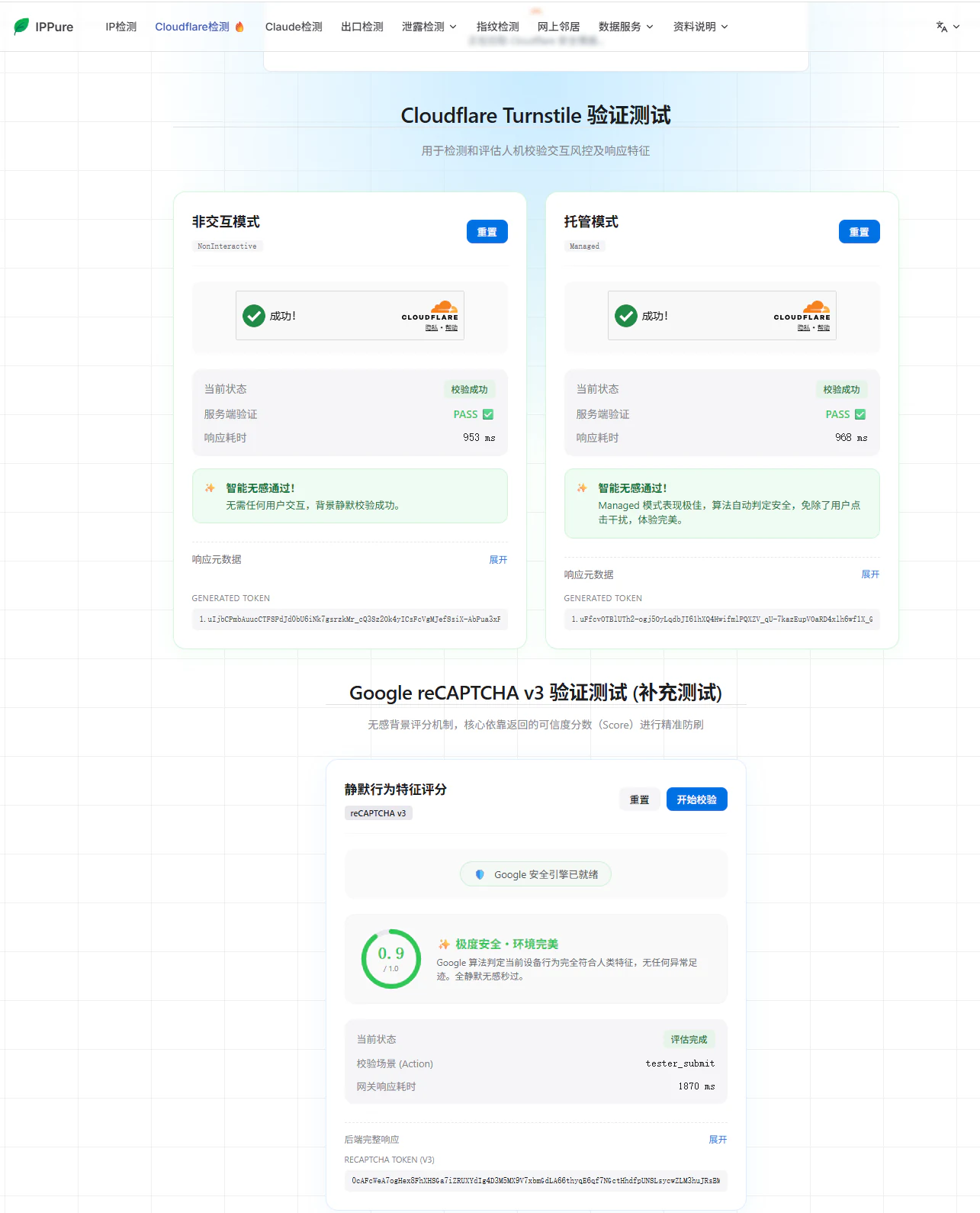980x1213 pixels.
Task: Click 校验成功 badge in 非交互模式 card
Action: click(469, 390)
